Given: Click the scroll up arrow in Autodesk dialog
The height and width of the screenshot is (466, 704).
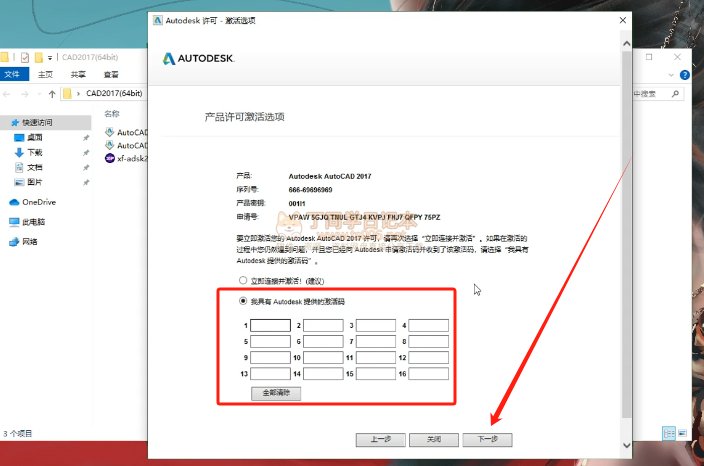Looking at the screenshot, I should (x=626, y=44).
